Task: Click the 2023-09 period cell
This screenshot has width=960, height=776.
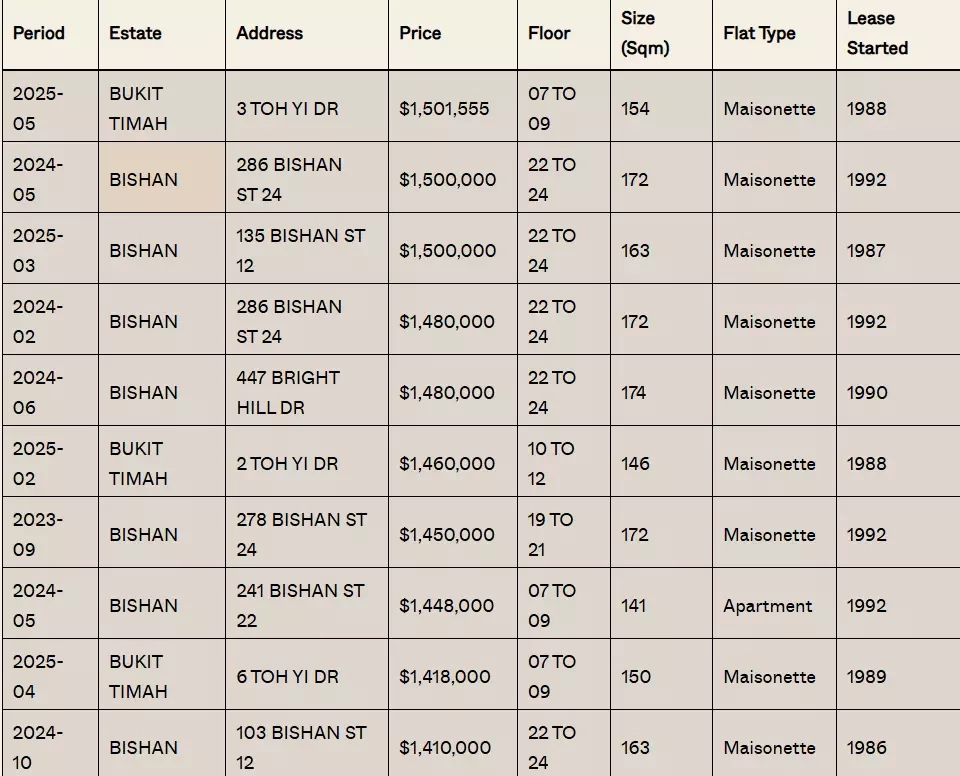Action: 50,533
